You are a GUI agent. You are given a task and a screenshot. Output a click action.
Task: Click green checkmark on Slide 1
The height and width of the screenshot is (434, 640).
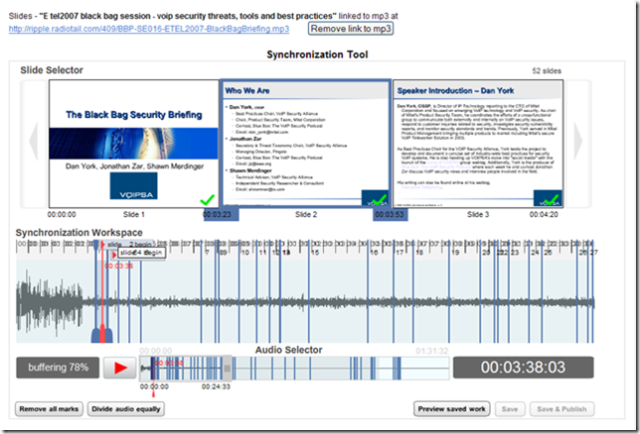206,200
